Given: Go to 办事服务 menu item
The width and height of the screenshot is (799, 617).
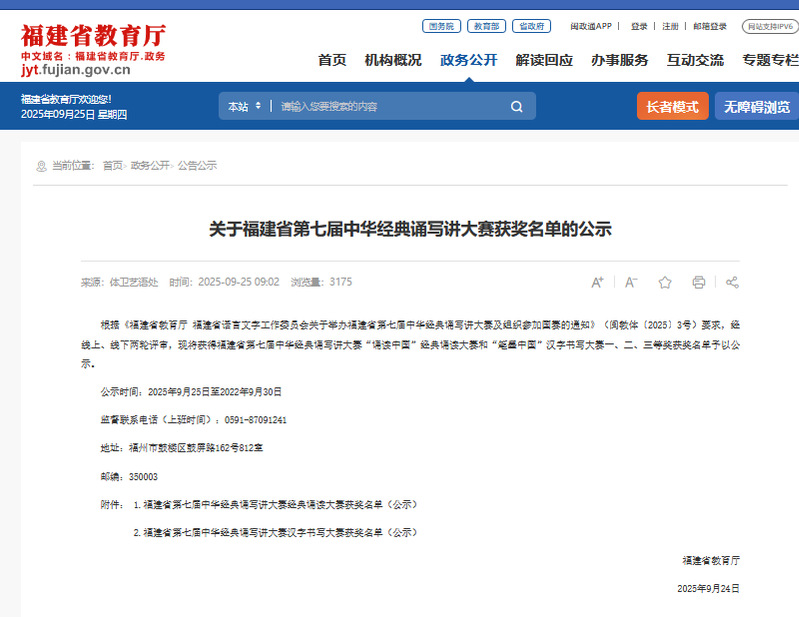Looking at the screenshot, I should (x=619, y=60).
